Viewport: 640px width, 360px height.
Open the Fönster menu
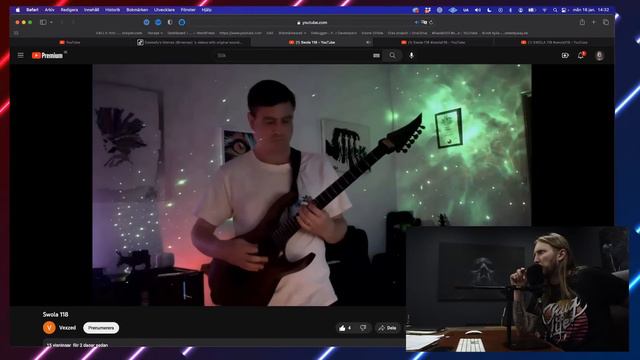(x=188, y=10)
